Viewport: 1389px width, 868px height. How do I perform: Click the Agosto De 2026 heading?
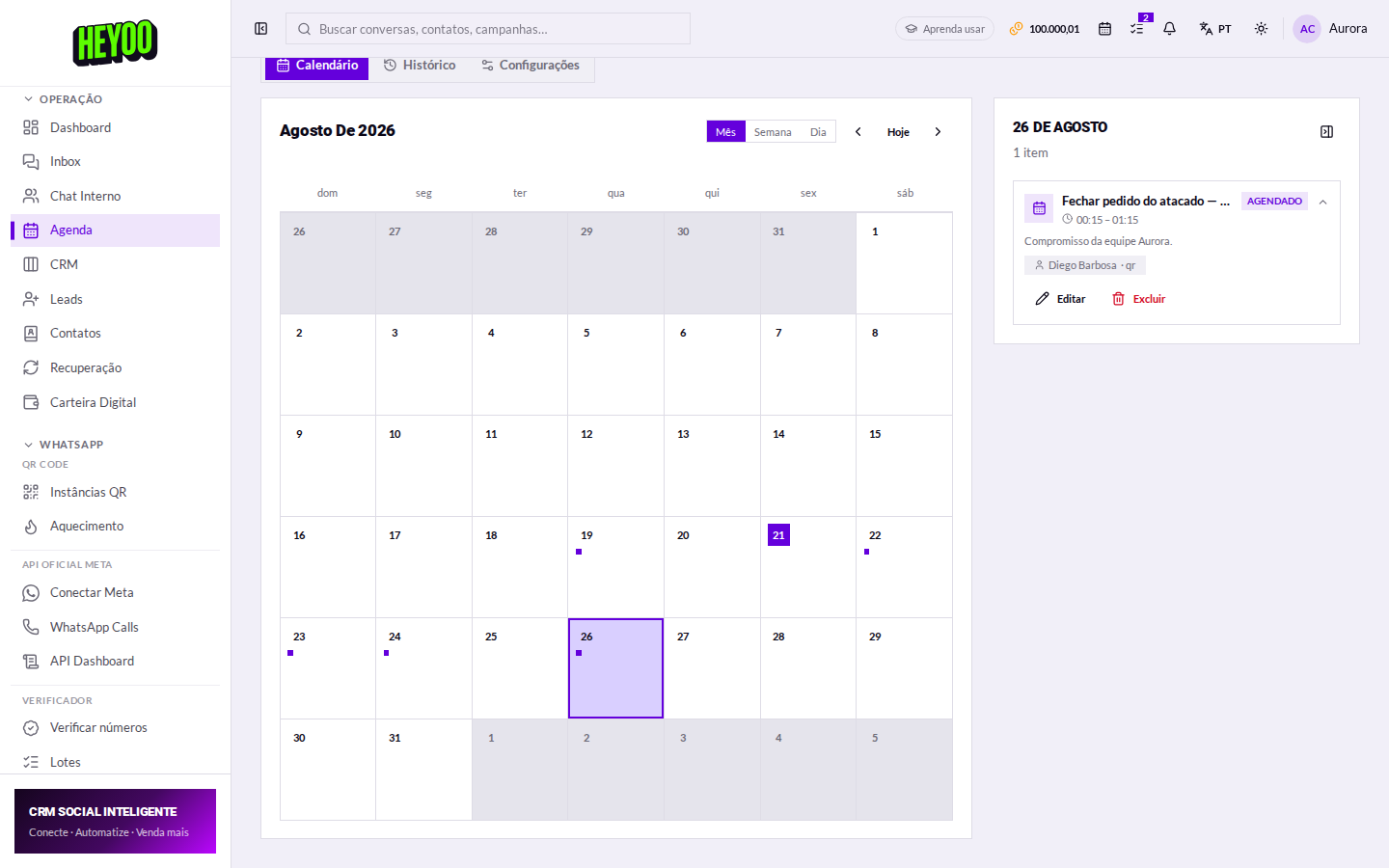click(338, 131)
